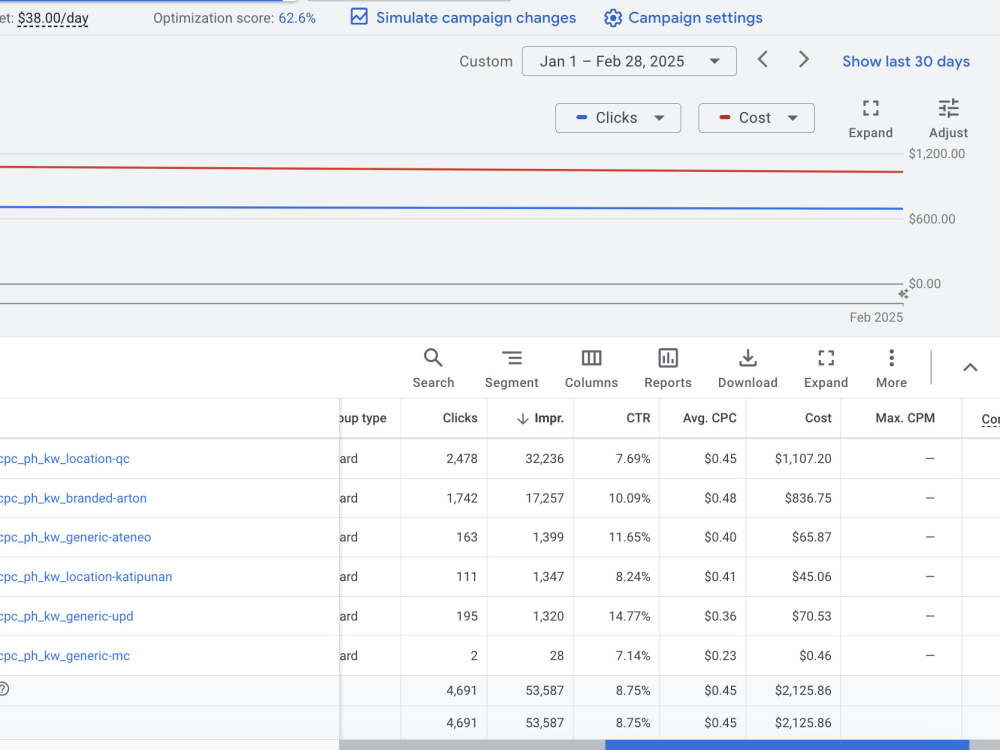Open ad group cpc_ph_kw_generic-ateneo
Screen dimensions: 1000x750
pos(75,537)
